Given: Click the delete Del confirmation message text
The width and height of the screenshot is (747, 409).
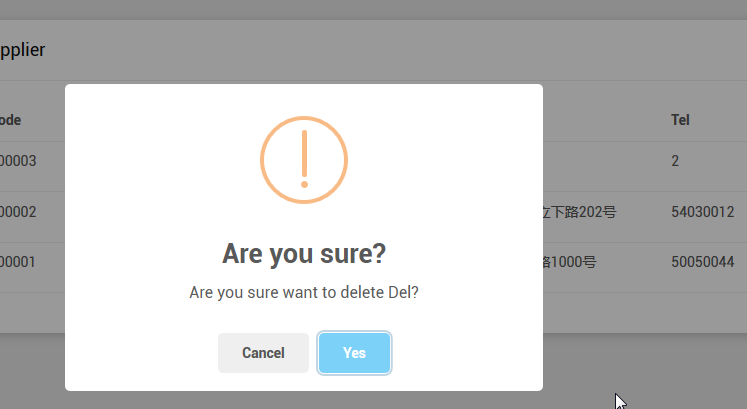Looking at the screenshot, I should (x=304, y=293).
